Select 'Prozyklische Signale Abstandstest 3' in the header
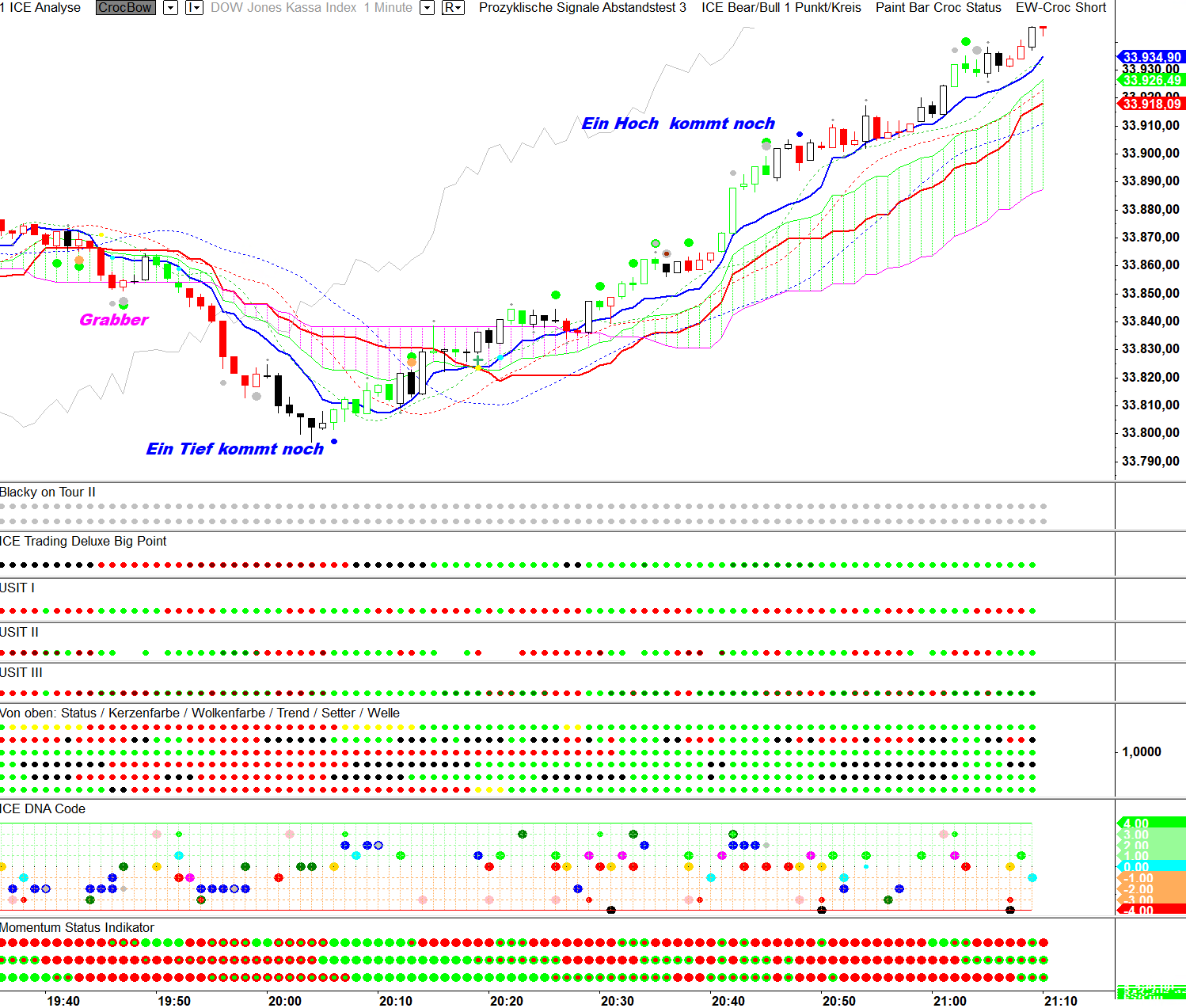 (582, 8)
